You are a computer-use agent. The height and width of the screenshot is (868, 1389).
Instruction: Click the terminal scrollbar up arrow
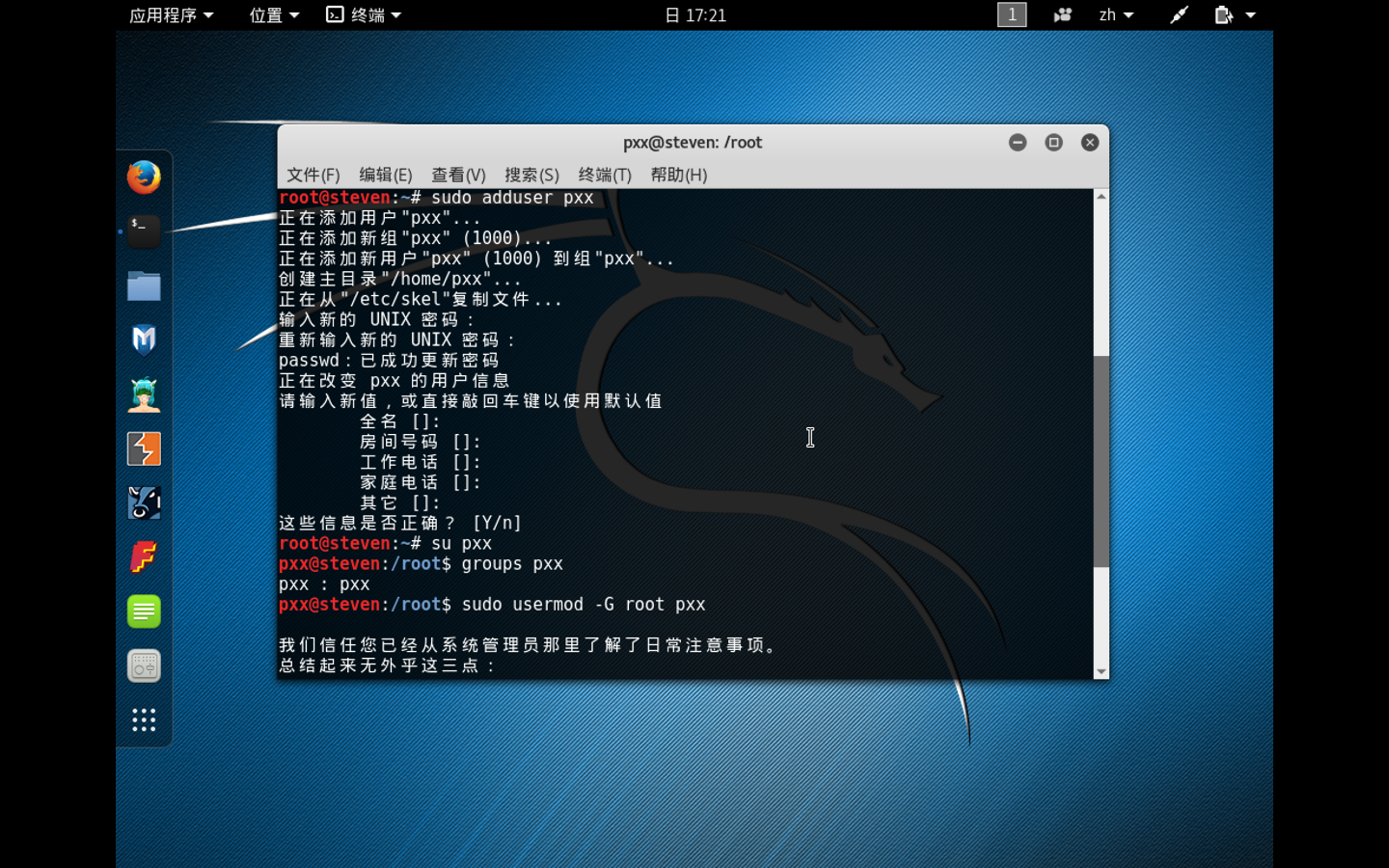click(1101, 197)
